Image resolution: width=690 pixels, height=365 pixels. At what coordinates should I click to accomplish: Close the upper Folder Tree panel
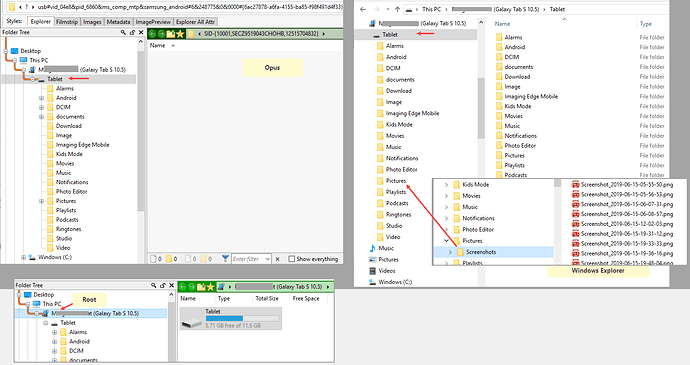141,32
